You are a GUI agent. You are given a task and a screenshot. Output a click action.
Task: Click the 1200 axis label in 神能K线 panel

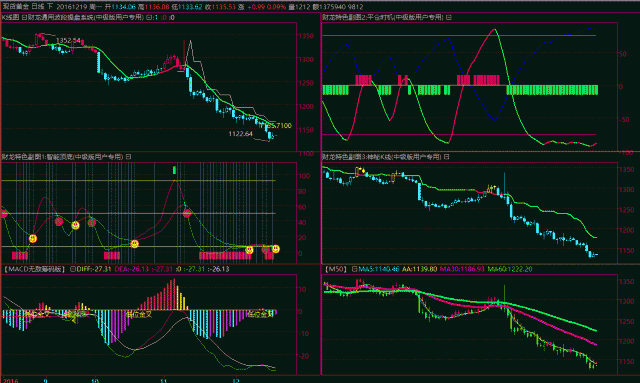(627, 230)
